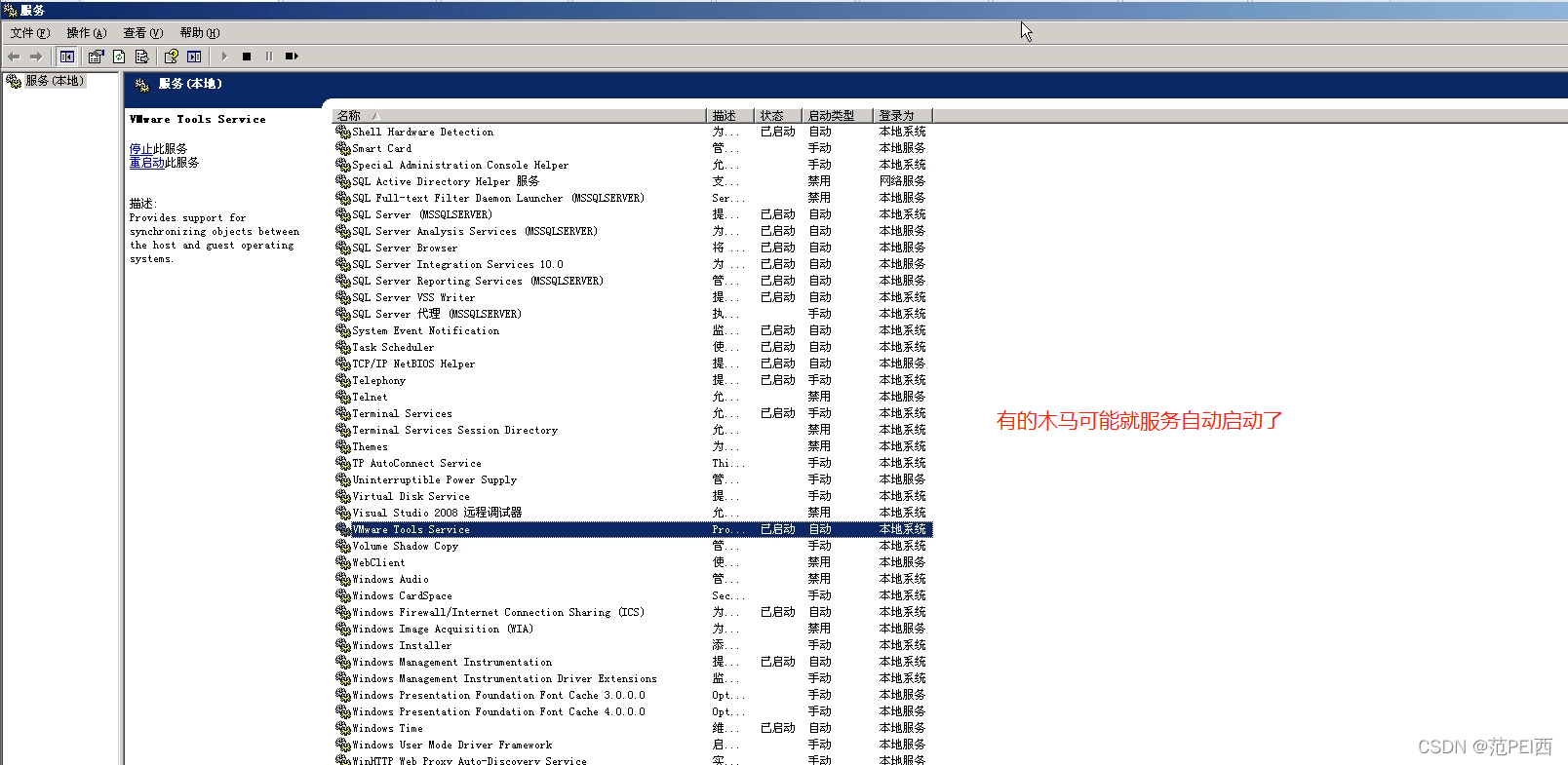
Task: Select Uninterruptible Power Supply service
Action: (x=633, y=479)
